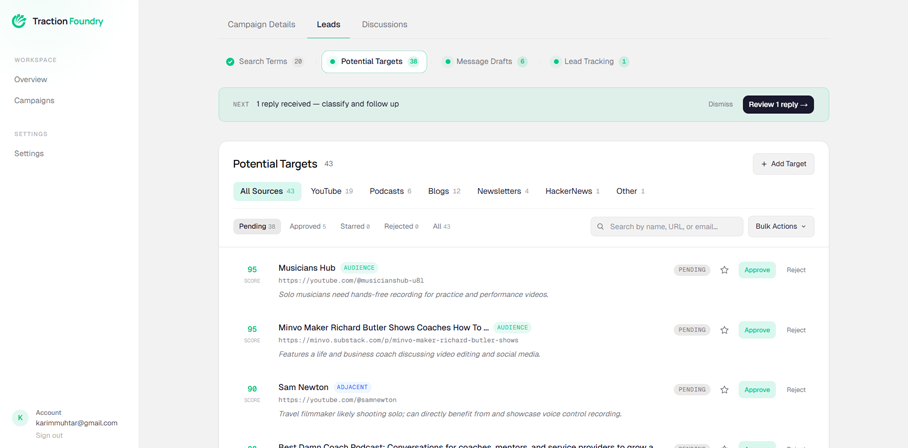Open the Bulk Actions dropdown

click(x=781, y=226)
